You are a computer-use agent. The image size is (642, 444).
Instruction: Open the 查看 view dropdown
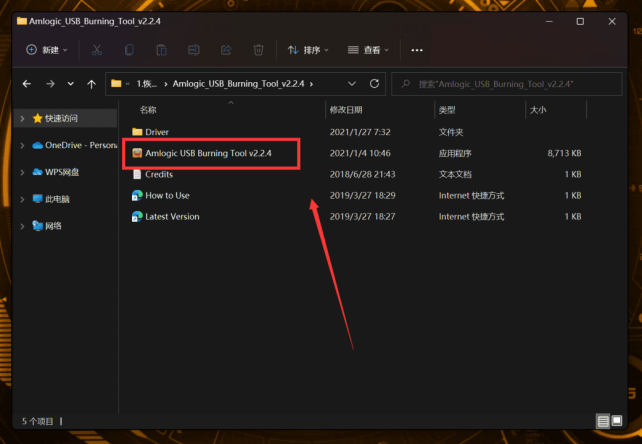[369, 50]
